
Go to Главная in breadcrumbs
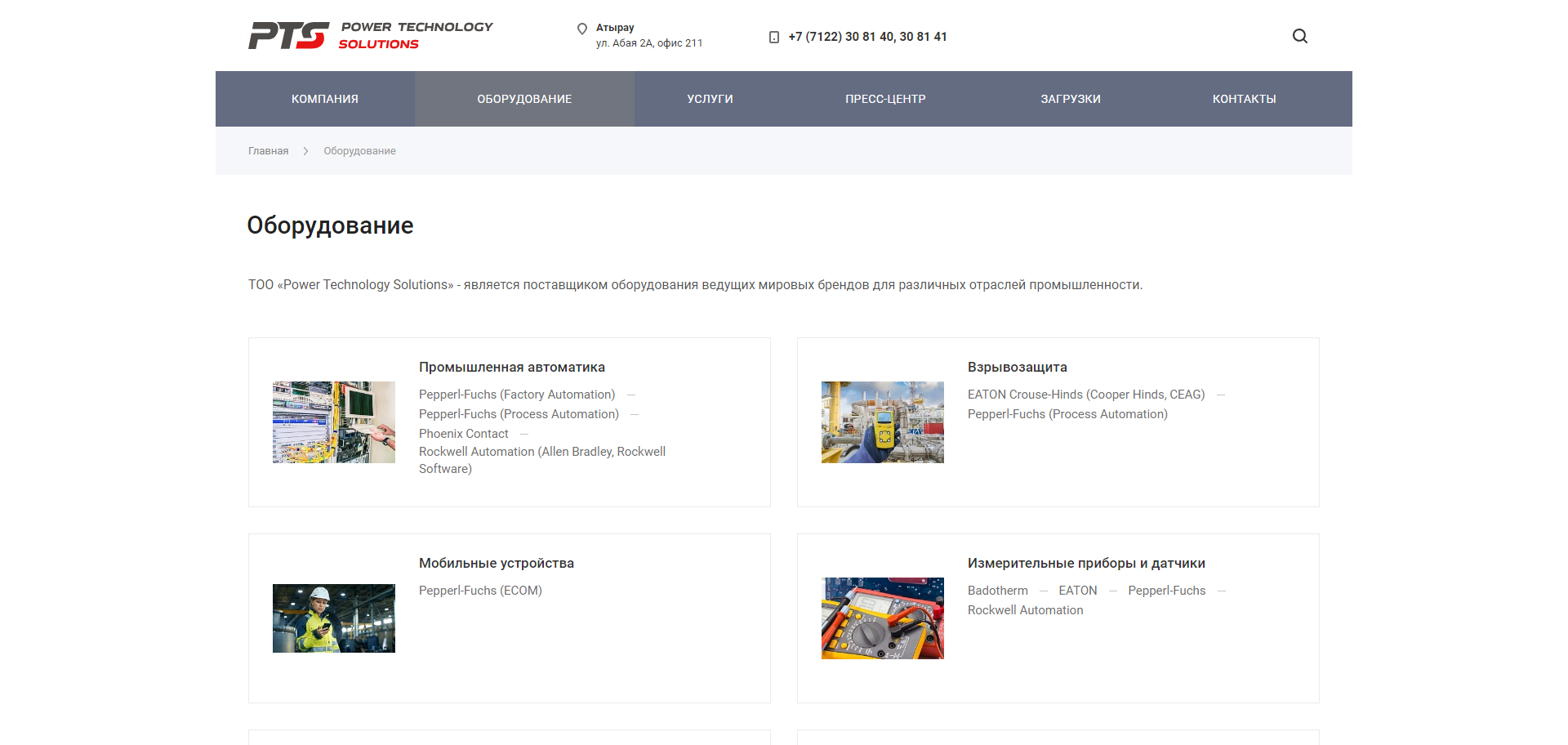(x=268, y=151)
